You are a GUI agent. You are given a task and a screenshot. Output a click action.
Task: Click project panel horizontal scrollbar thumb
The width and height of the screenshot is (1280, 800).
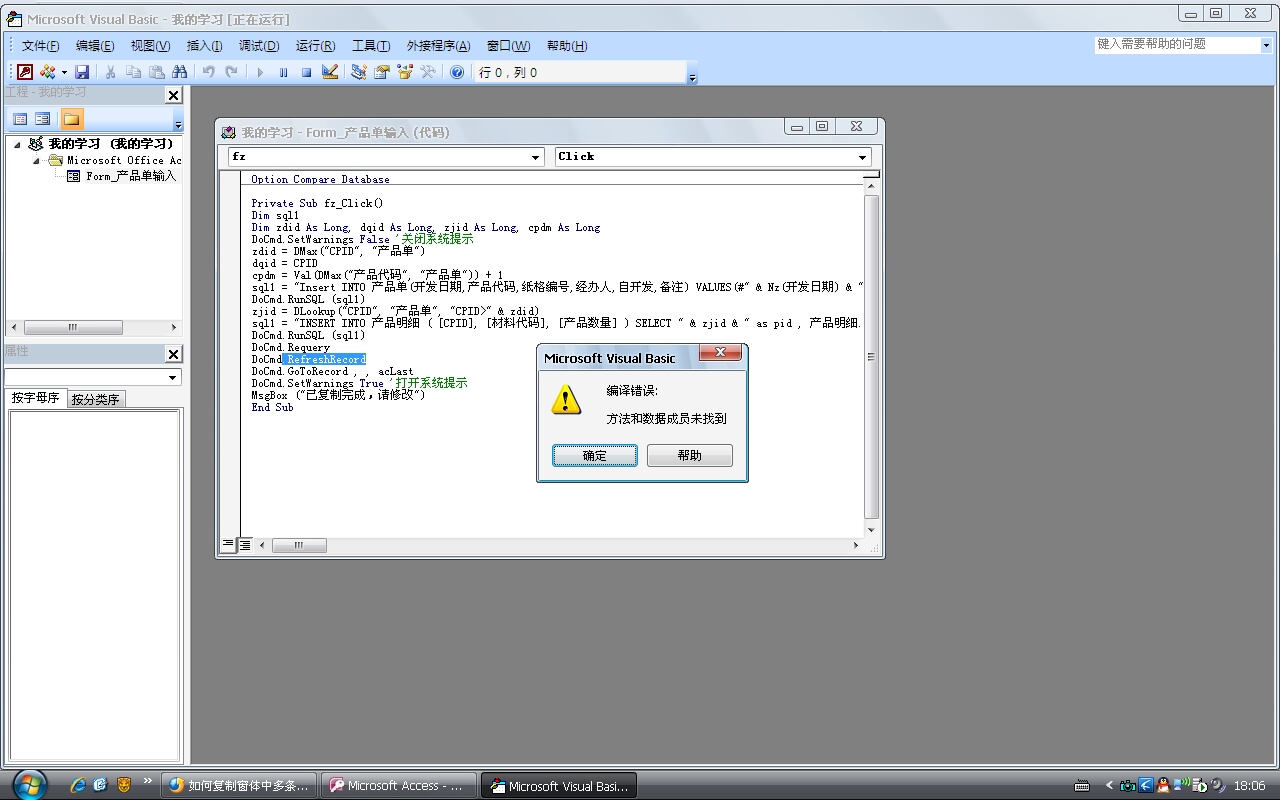73,327
